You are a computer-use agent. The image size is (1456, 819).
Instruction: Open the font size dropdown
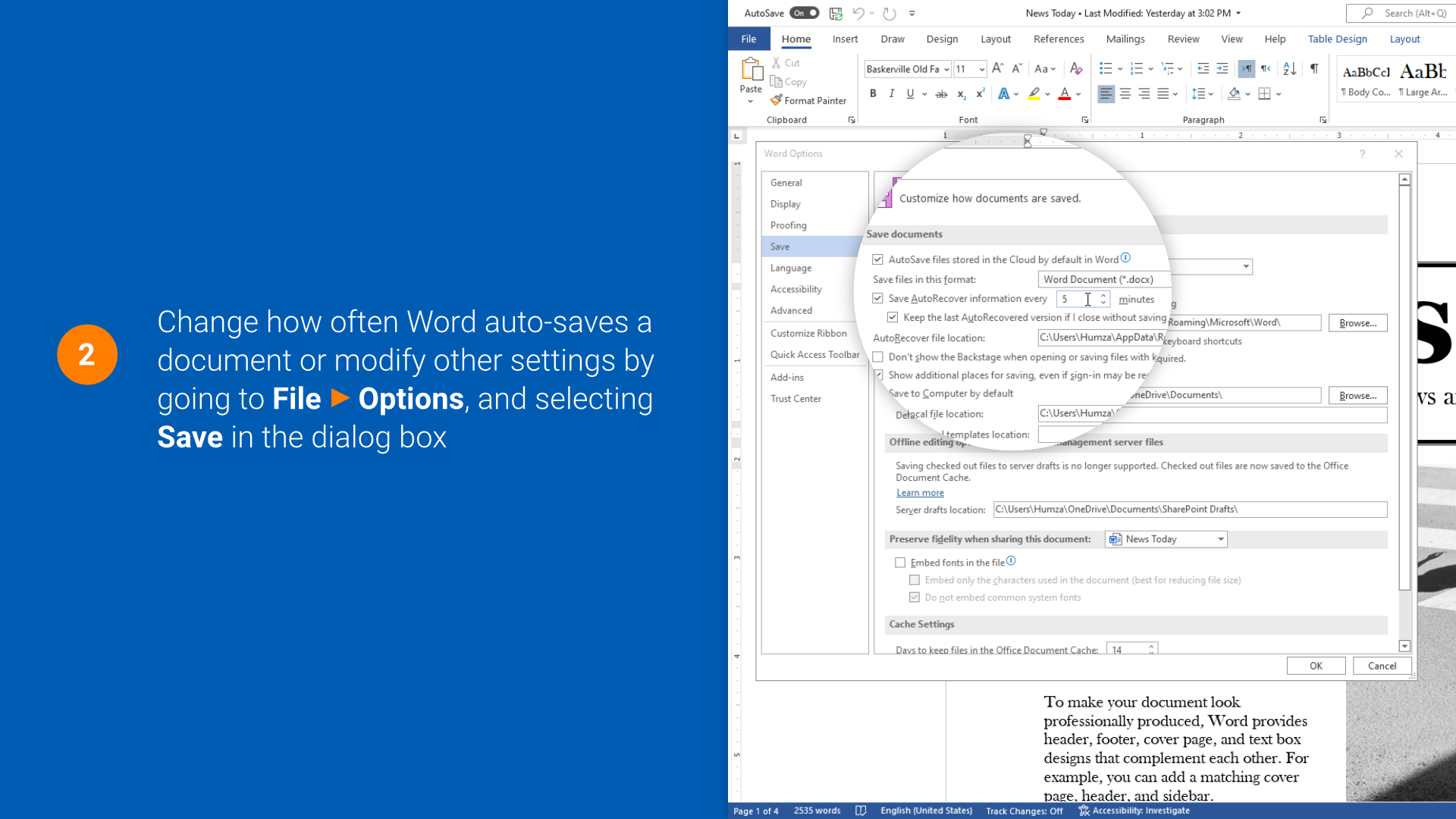coord(982,70)
